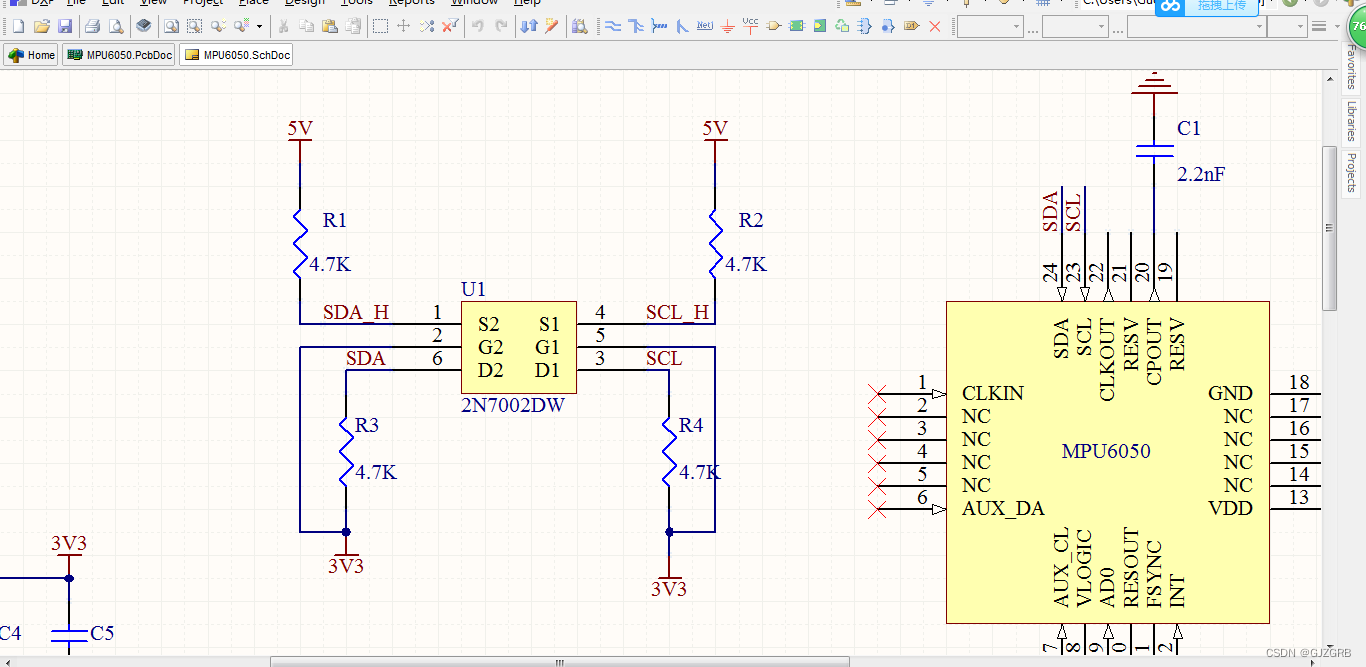Select the Place Net Label tool

pos(705,26)
